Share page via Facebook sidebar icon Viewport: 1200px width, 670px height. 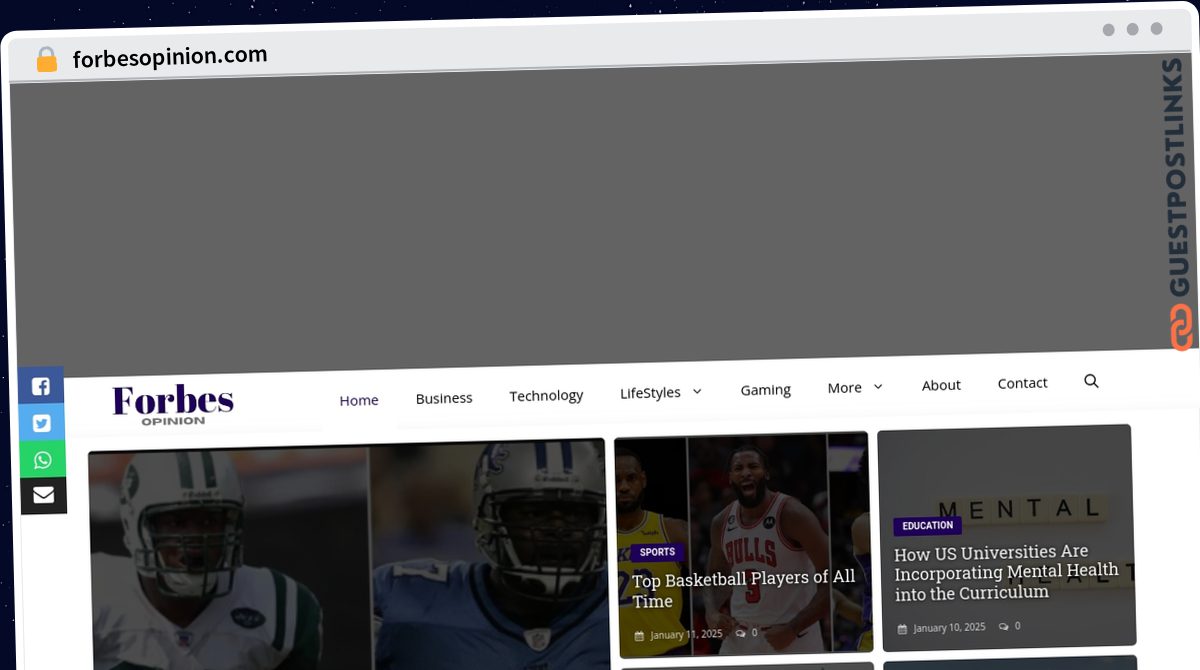tap(41, 385)
